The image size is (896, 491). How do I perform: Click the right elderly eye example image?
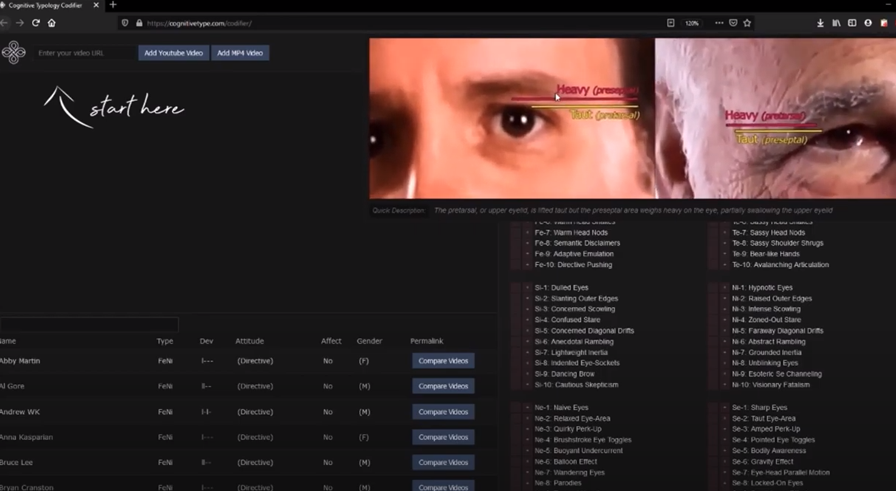(775, 118)
